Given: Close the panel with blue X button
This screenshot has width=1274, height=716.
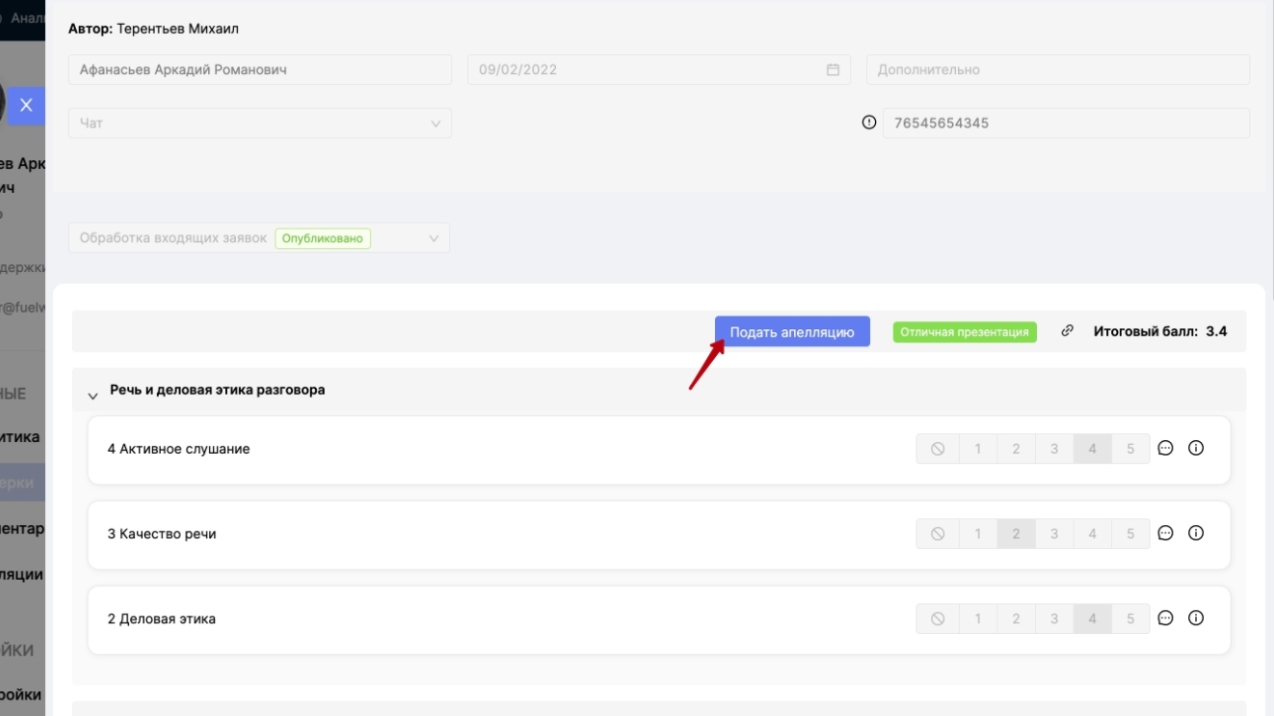Looking at the screenshot, I should pos(26,104).
